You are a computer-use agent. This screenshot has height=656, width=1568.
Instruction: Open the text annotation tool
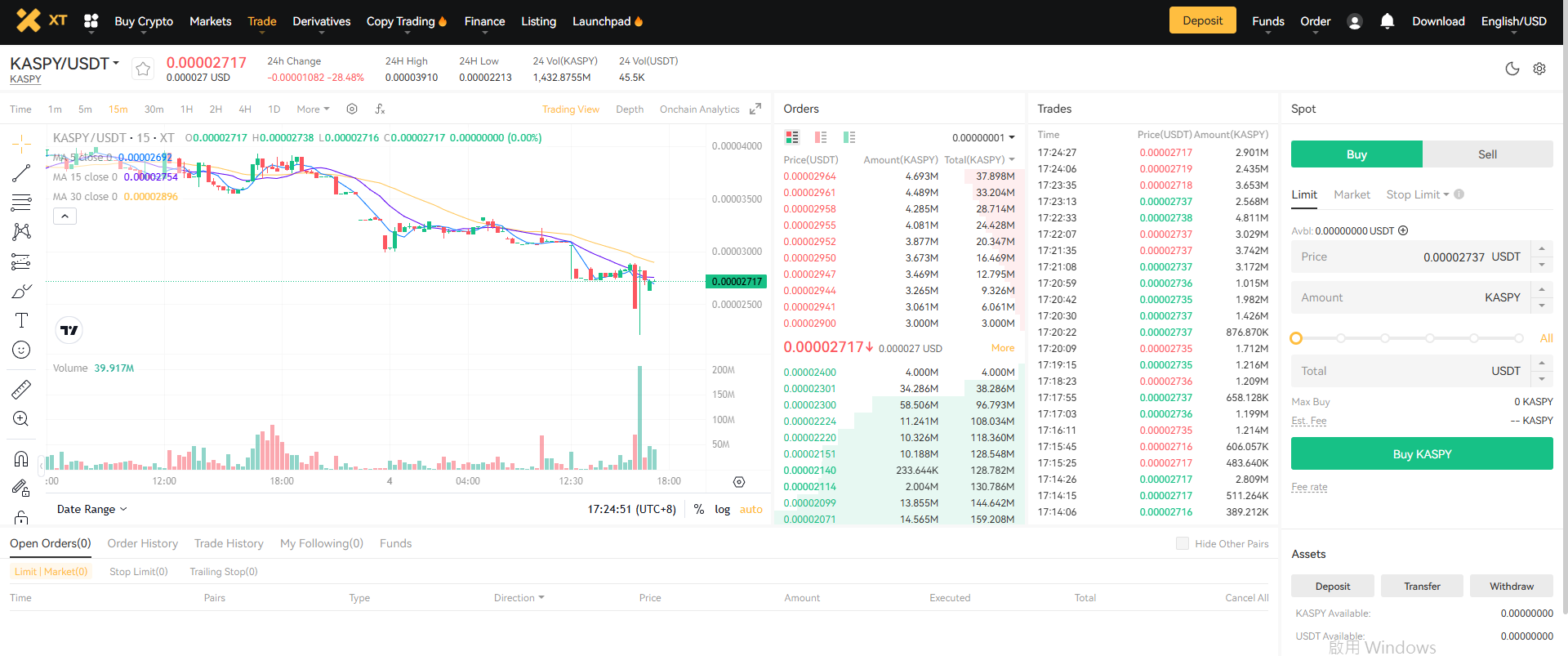pos(22,320)
